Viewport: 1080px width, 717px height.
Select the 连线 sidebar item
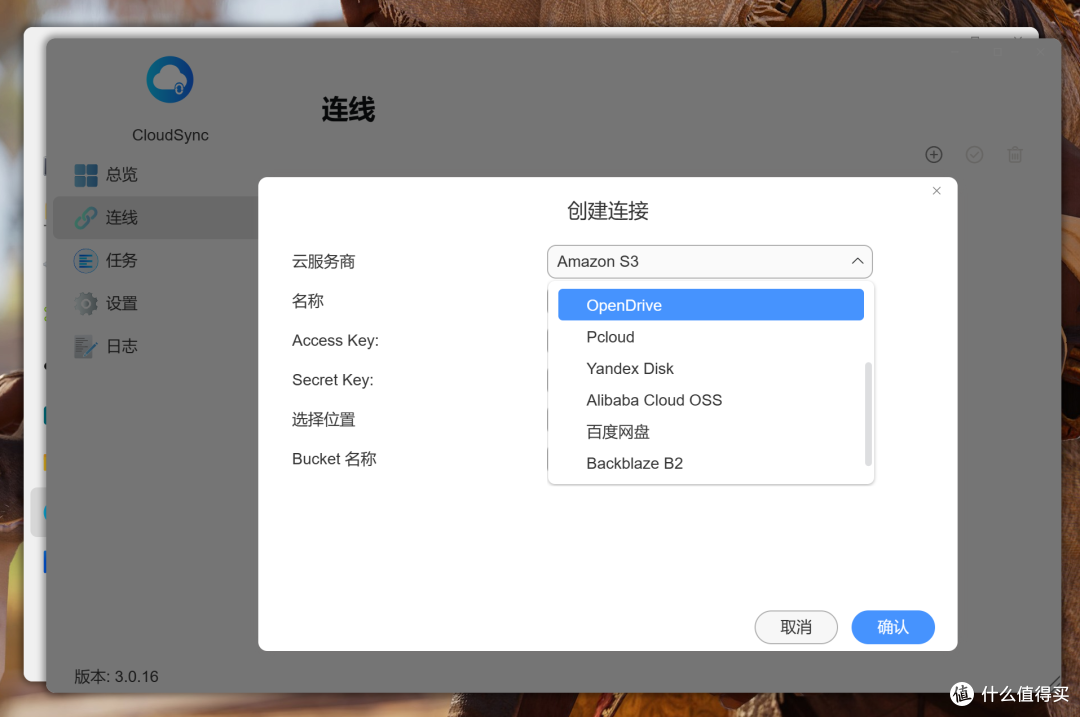click(155, 218)
